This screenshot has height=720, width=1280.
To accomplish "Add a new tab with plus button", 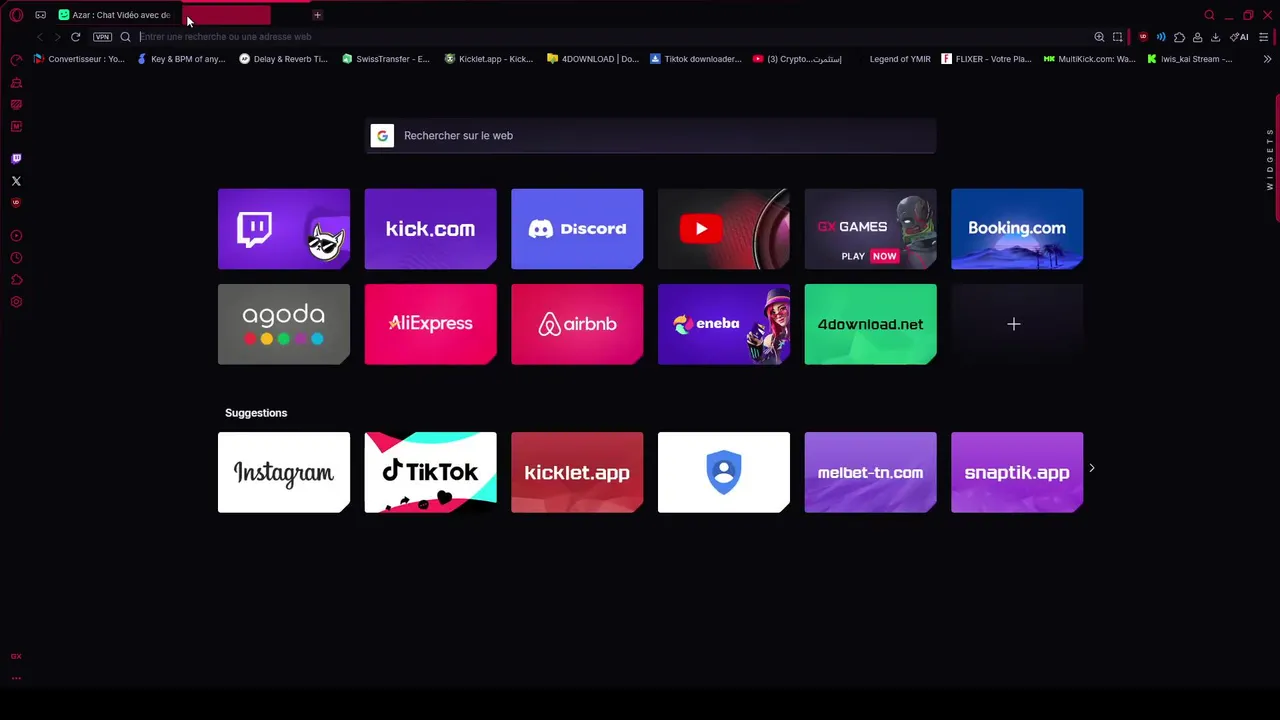I will pos(317,15).
